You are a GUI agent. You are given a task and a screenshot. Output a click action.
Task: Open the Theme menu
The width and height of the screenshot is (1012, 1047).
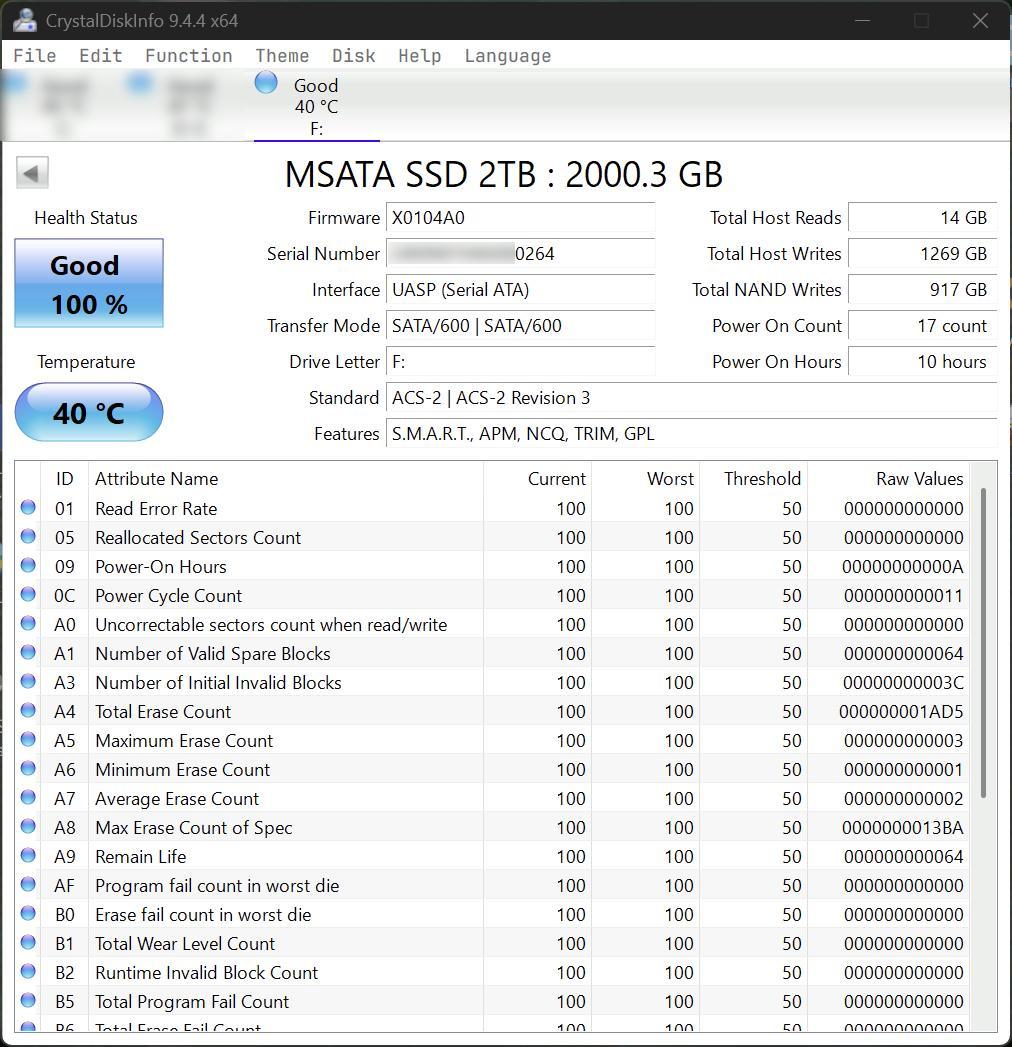(282, 56)
